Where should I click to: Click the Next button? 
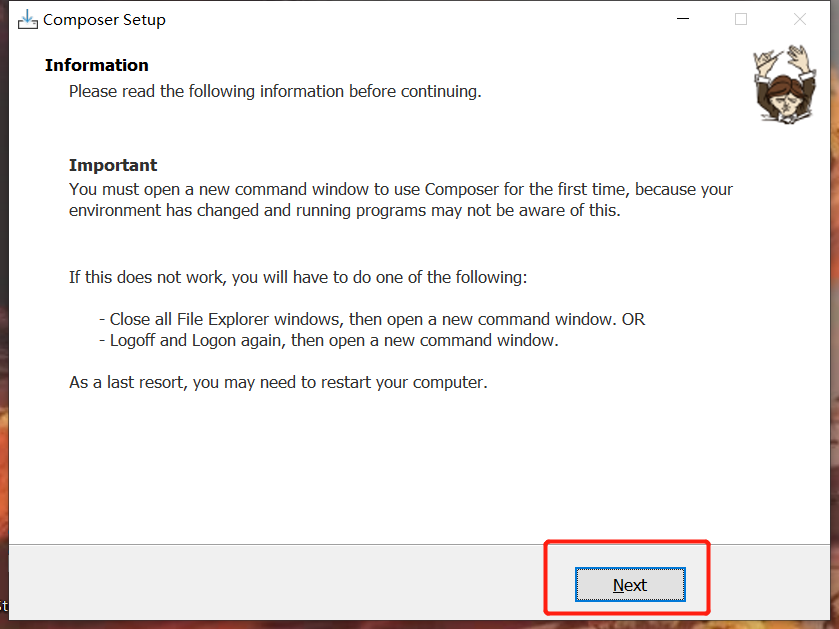(630, 585)
